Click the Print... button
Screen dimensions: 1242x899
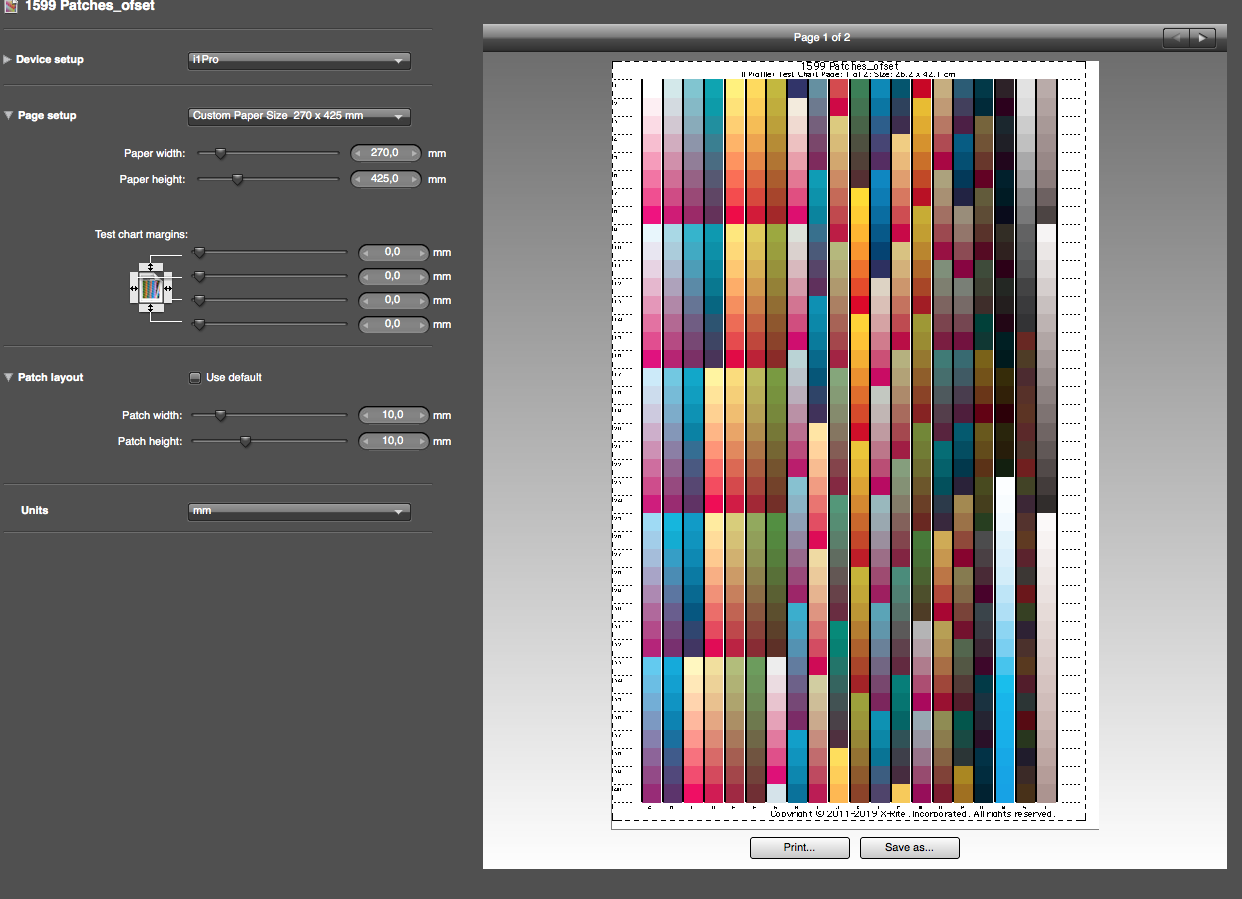click(x=799, y=848)
